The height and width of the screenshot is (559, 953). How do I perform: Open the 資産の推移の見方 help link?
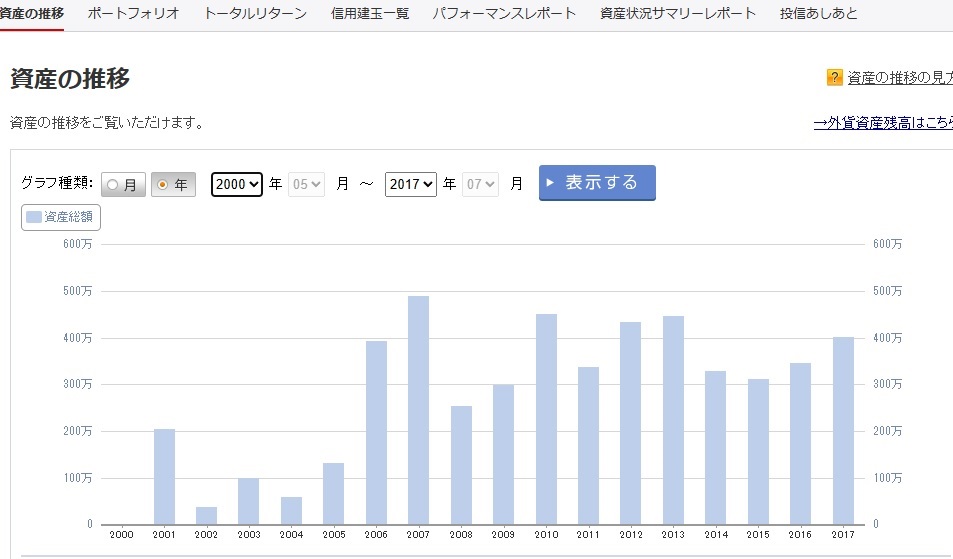click(x=899, y=78)
